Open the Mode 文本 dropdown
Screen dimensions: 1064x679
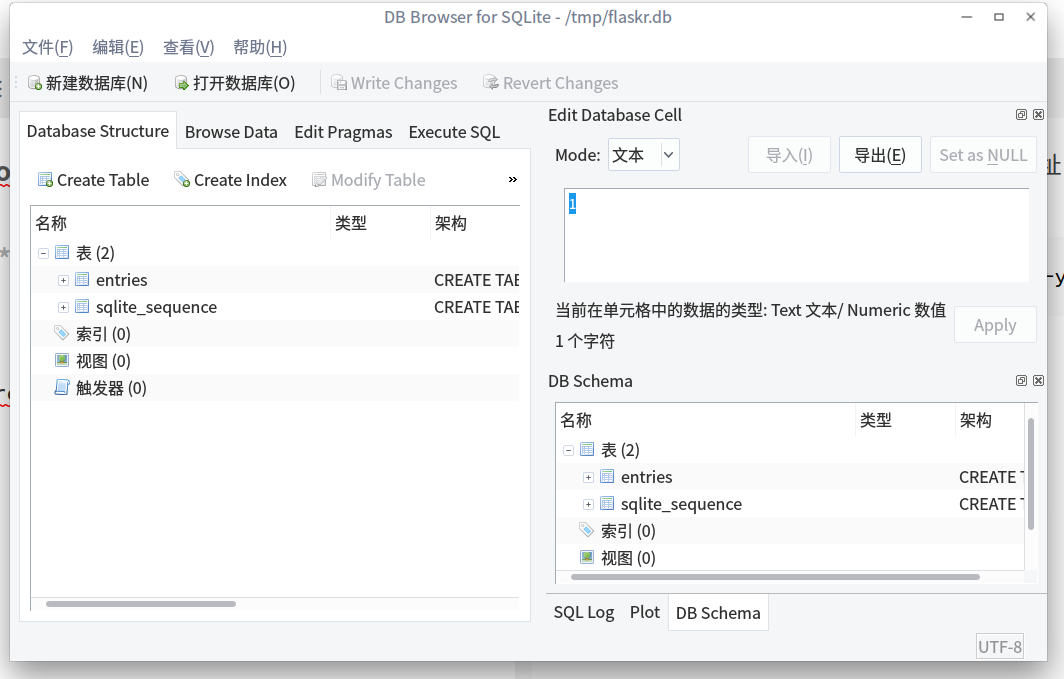[644, 155]
